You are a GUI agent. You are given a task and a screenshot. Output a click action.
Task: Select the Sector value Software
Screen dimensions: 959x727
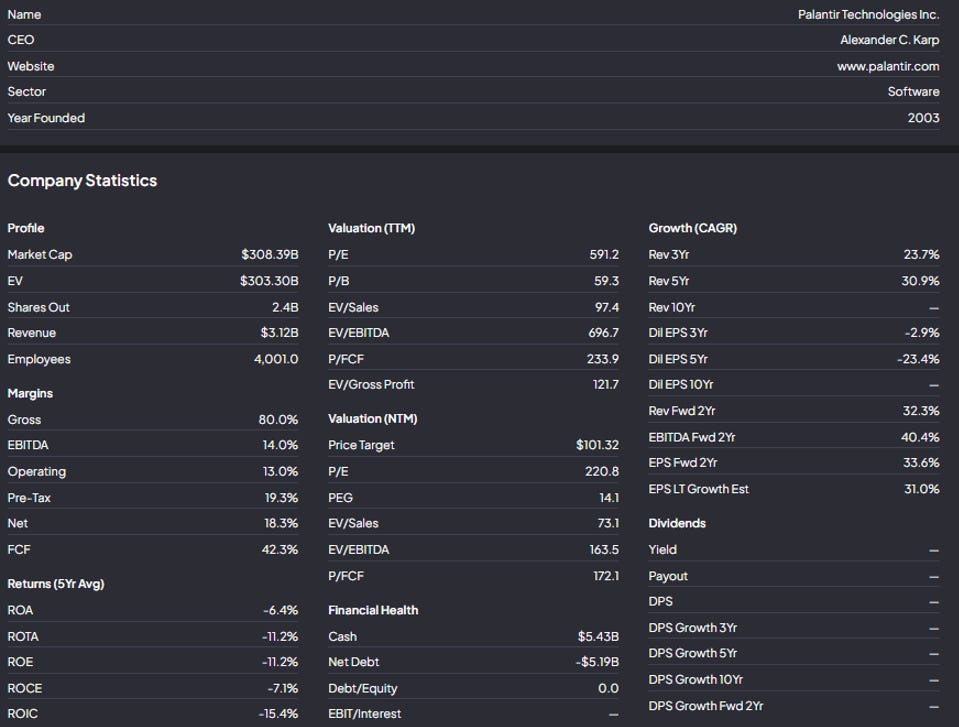pos(913,92)
